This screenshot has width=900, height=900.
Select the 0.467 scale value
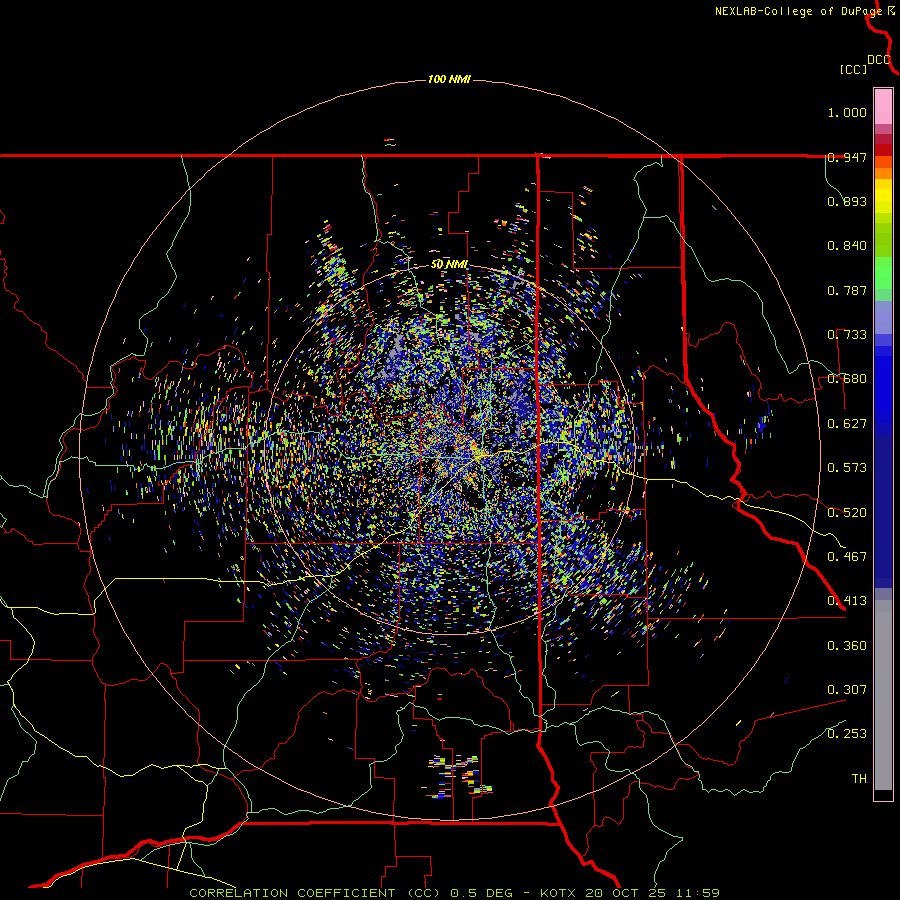pos(847,557)
